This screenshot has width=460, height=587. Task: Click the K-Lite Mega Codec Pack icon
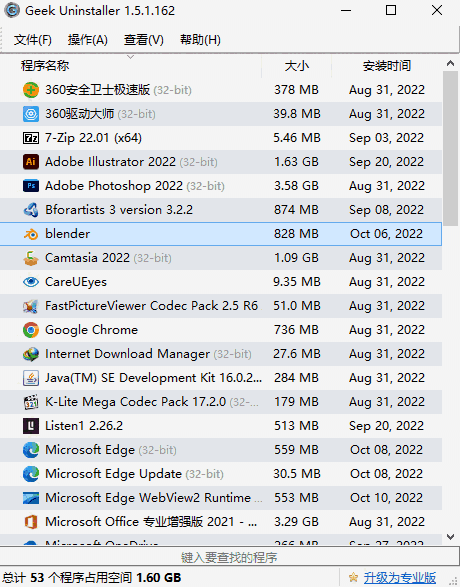[31, 402]
